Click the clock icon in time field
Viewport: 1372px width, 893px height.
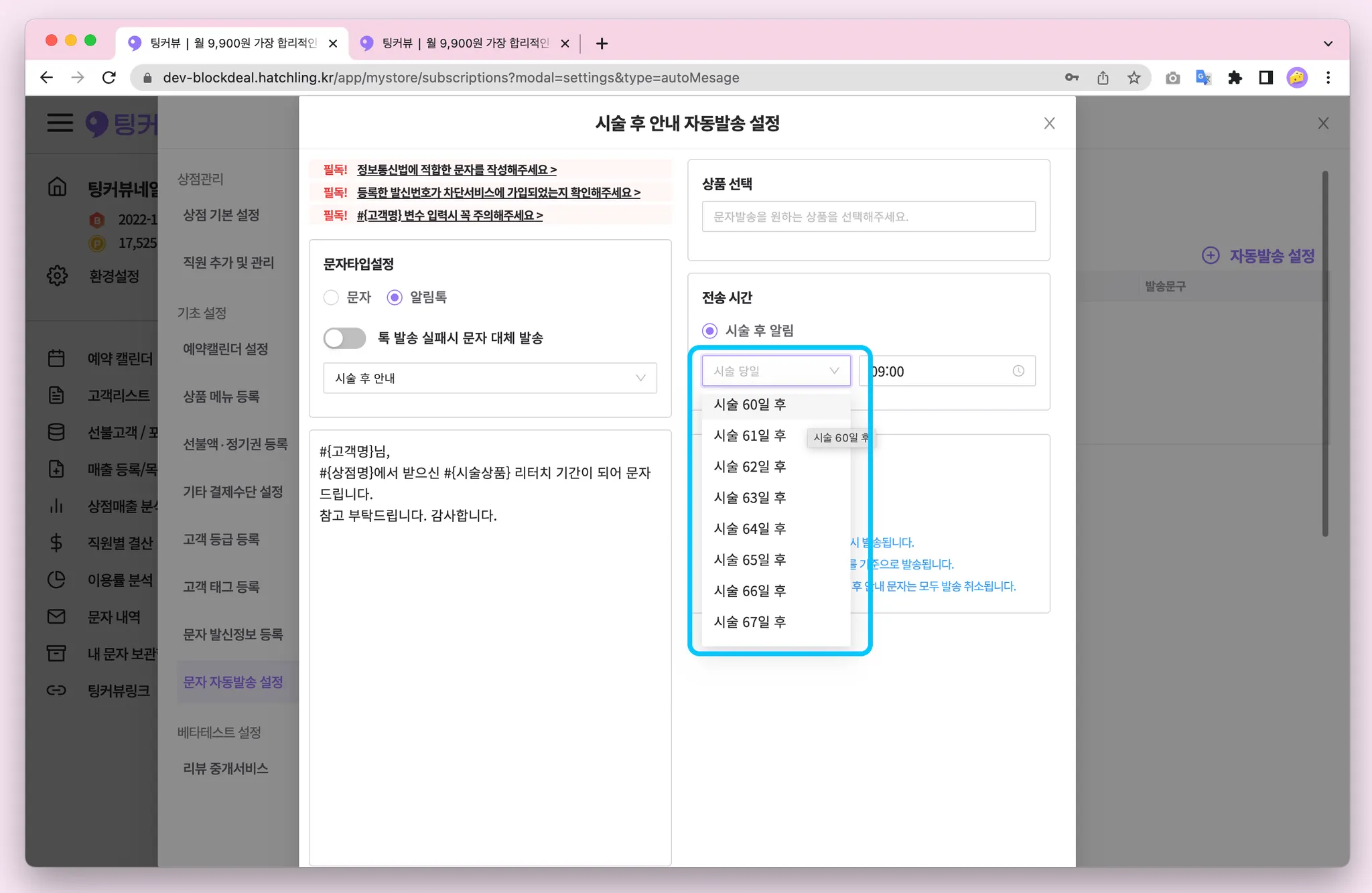click(x=1018, y=371)
